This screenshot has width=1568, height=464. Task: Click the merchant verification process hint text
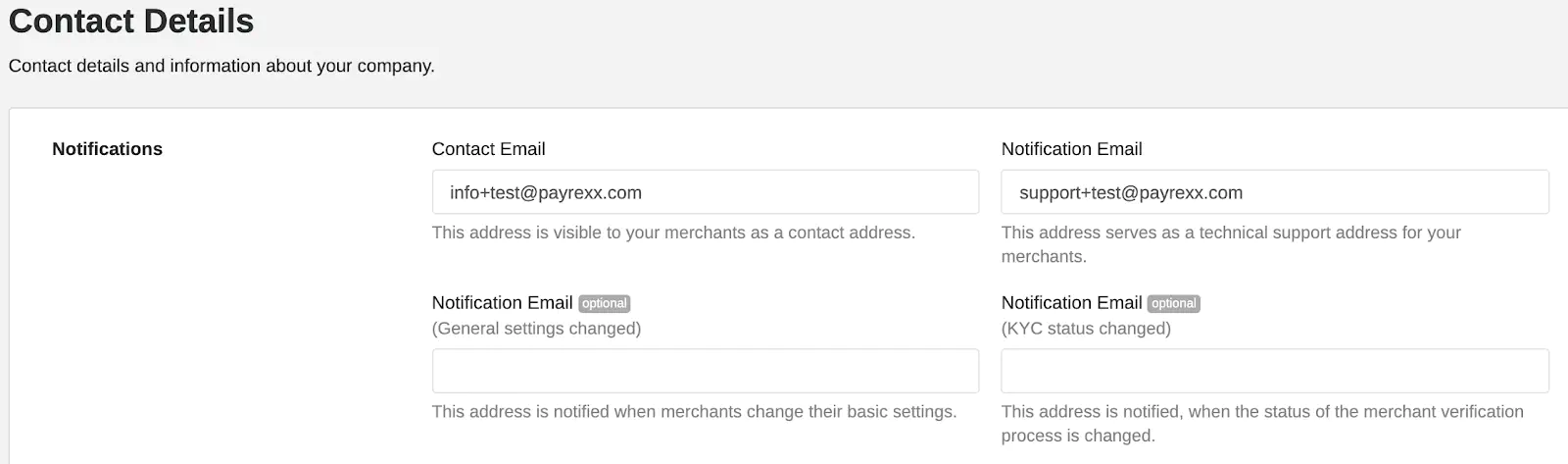(x=1262, y=412)
